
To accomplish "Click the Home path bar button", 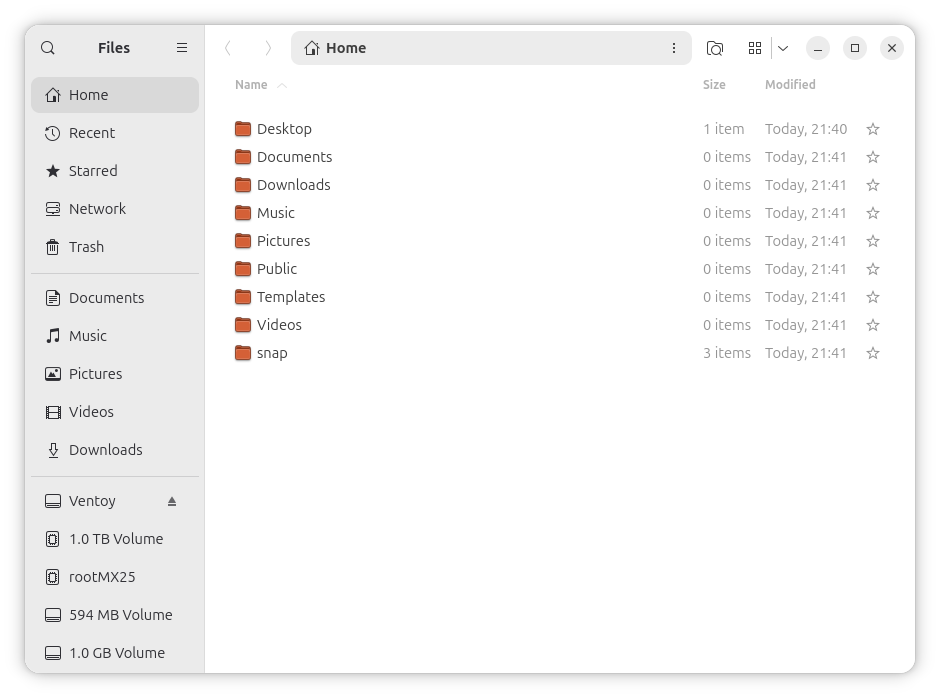I will tap(346, 48).
